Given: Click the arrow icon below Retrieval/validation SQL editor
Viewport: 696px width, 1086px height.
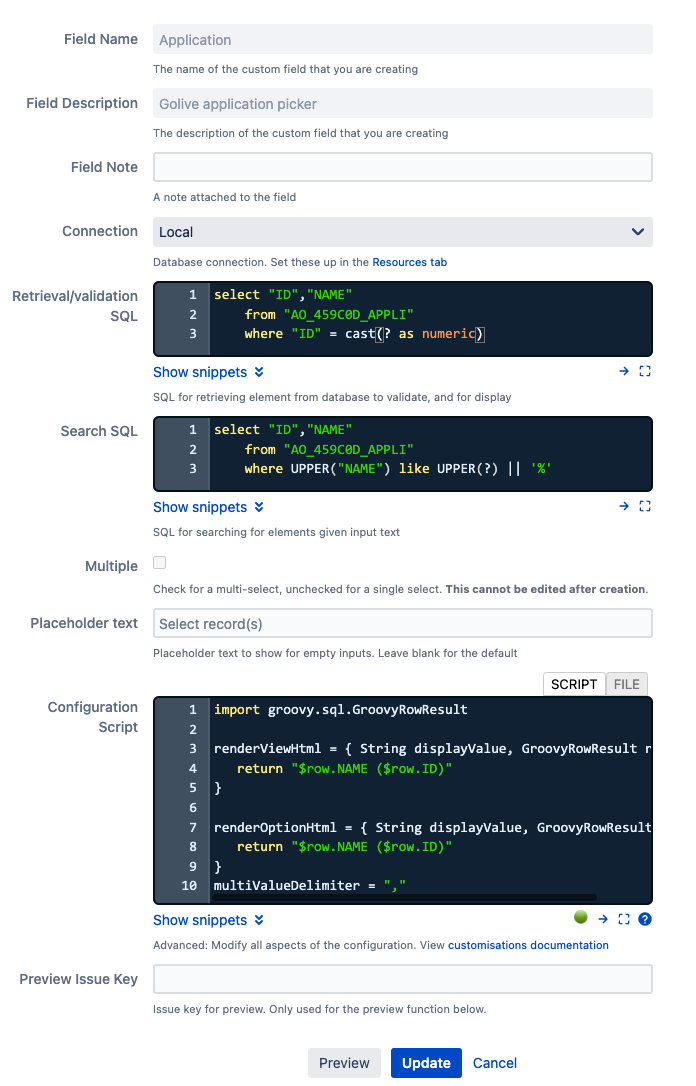Looking at the screenshot, I should pyautogui.click(x=624, y=371).
